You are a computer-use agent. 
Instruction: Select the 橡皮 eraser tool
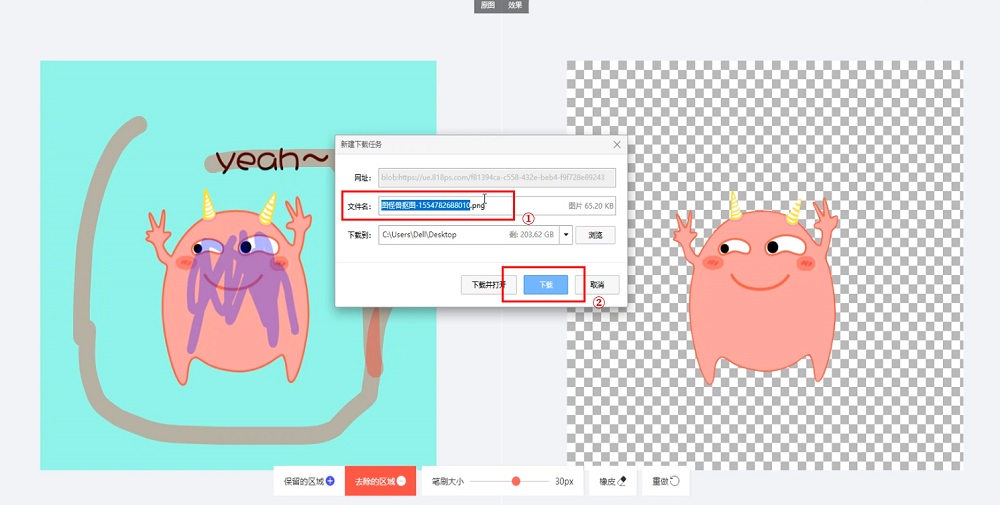[612, 481]
